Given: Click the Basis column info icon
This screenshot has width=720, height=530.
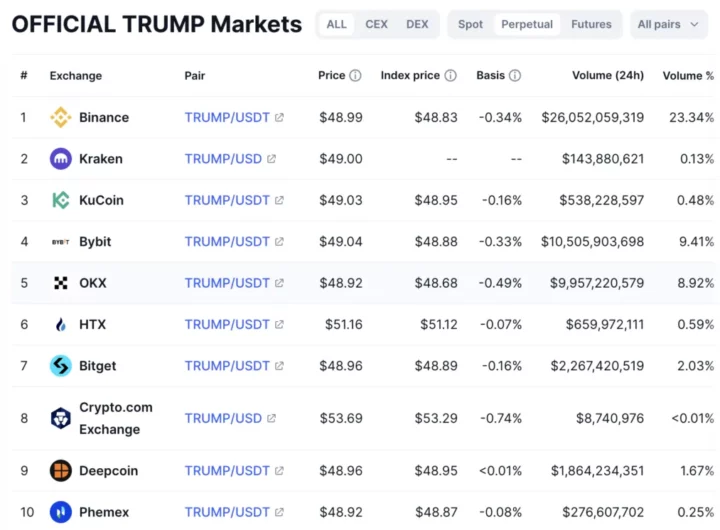Looking at the screenshot, I should pyautogui.click(x=515, y=75).
